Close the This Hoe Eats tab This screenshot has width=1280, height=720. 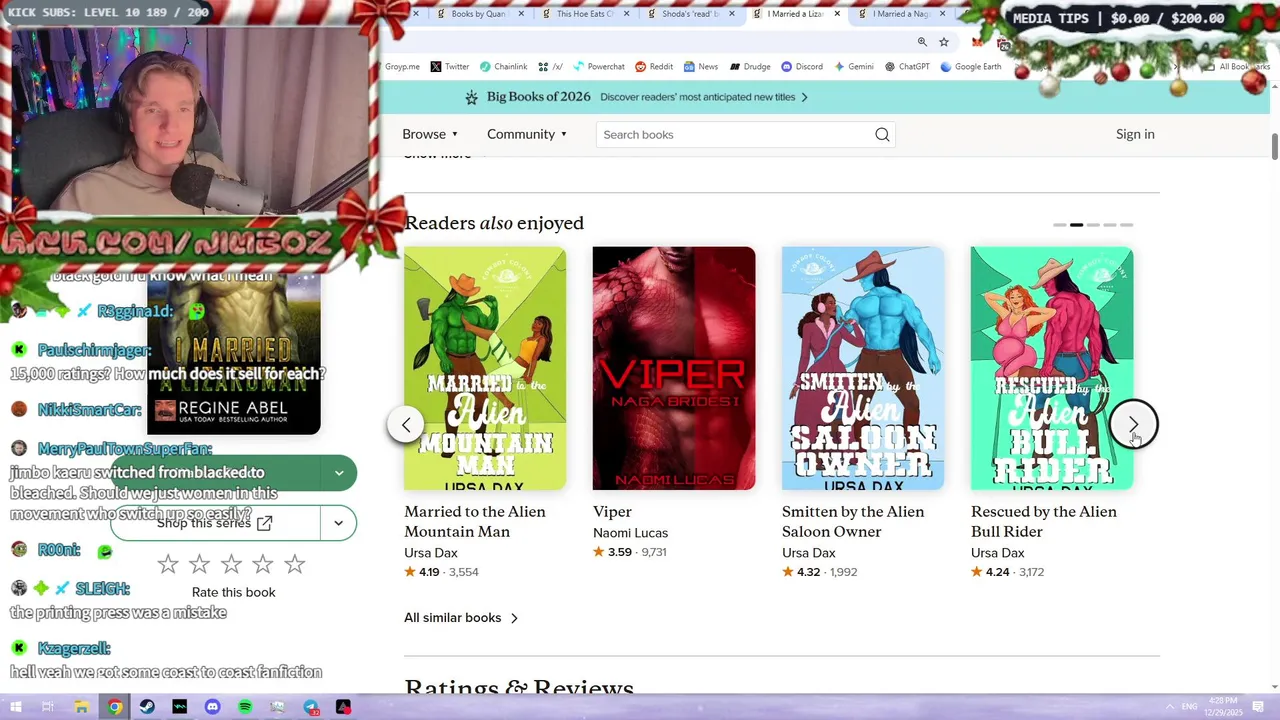(626, 14)
